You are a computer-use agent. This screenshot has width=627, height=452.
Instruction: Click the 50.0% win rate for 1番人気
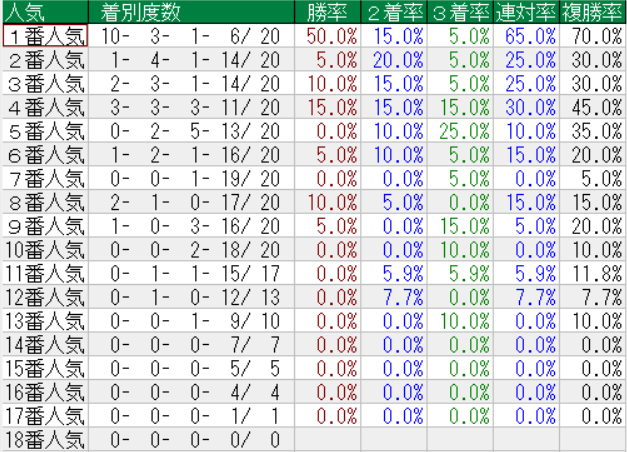333,35
